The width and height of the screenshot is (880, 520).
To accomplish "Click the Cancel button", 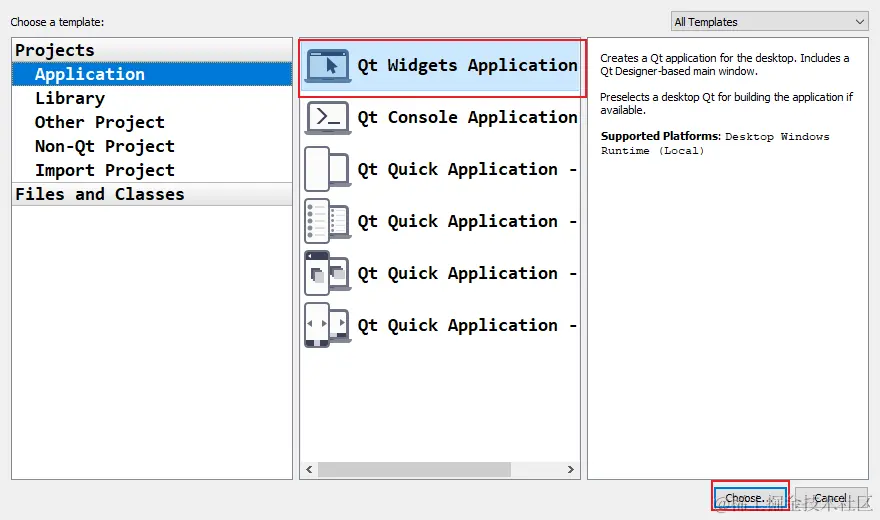I will tap(831, 498).
